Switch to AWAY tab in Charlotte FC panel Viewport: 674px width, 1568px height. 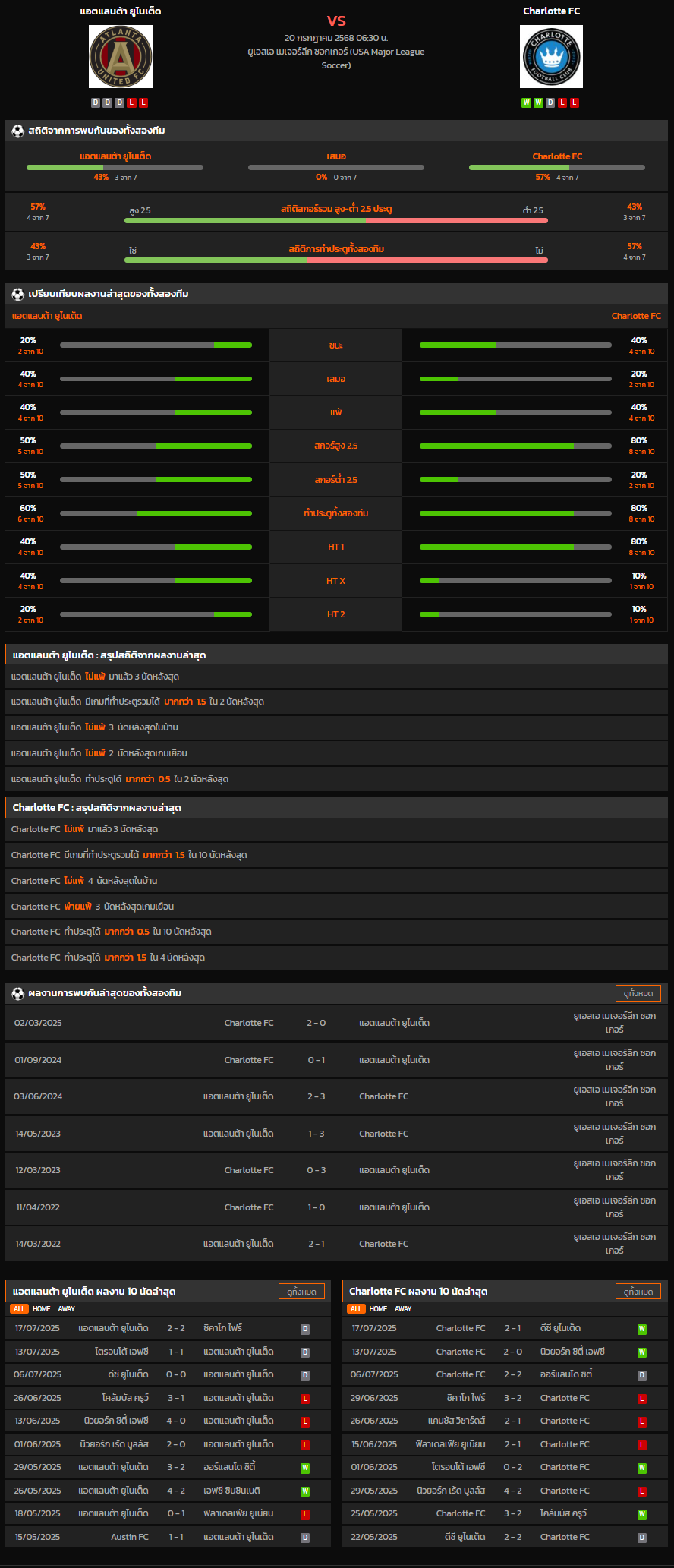pos(403,1308)
